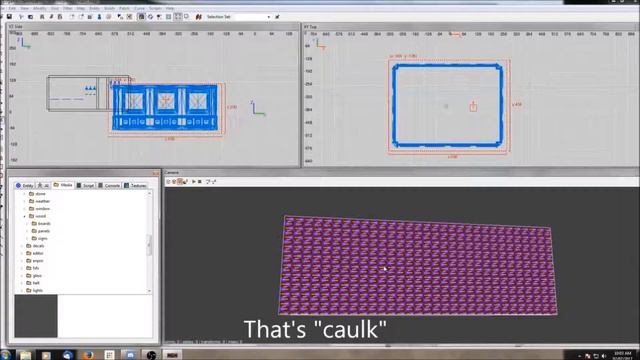Switch to the Console tab
This screenshot has height=360, width=640.
coord(109,185)
